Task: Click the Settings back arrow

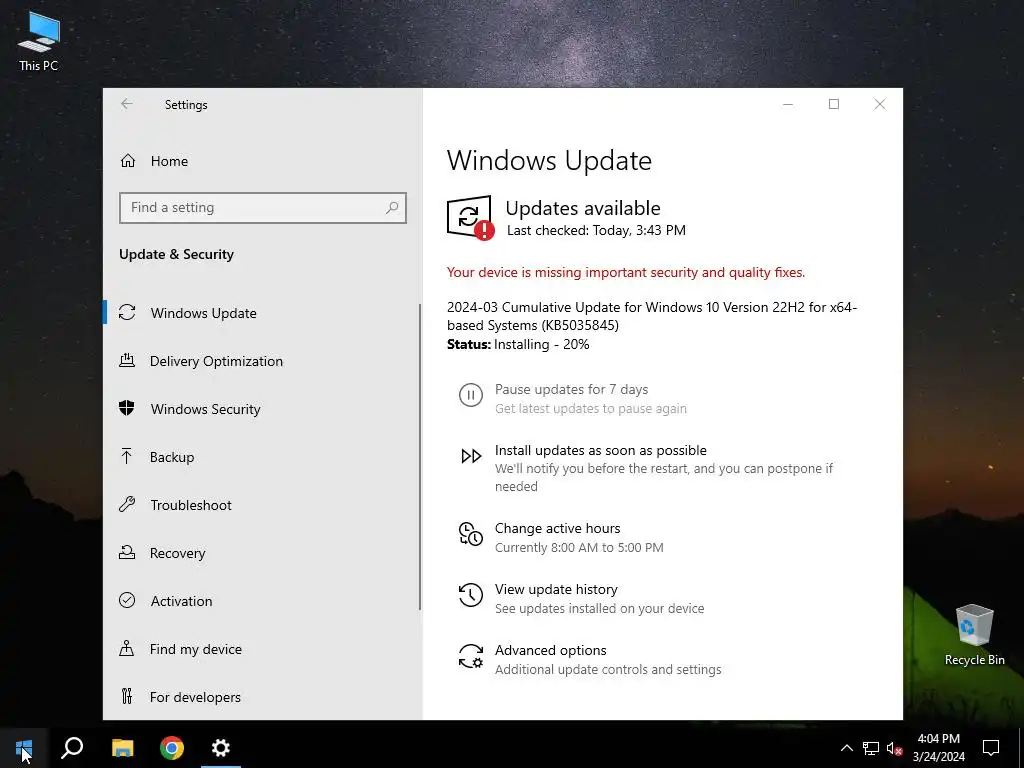Action: coord(127,104)
